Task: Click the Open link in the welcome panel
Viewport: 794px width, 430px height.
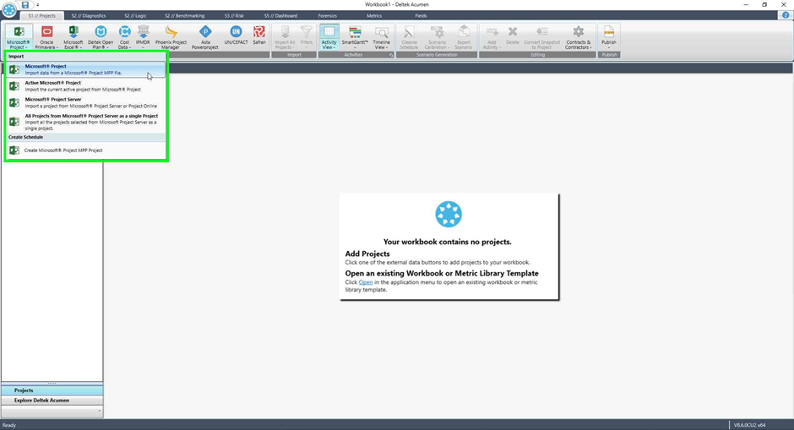Action: [366, 282]
